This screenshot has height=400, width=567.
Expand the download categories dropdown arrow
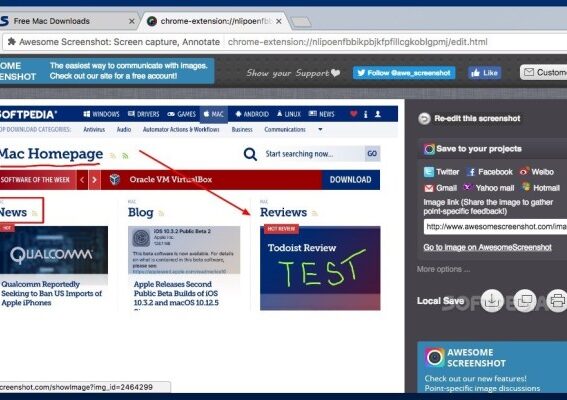click(x=320, y=129)
